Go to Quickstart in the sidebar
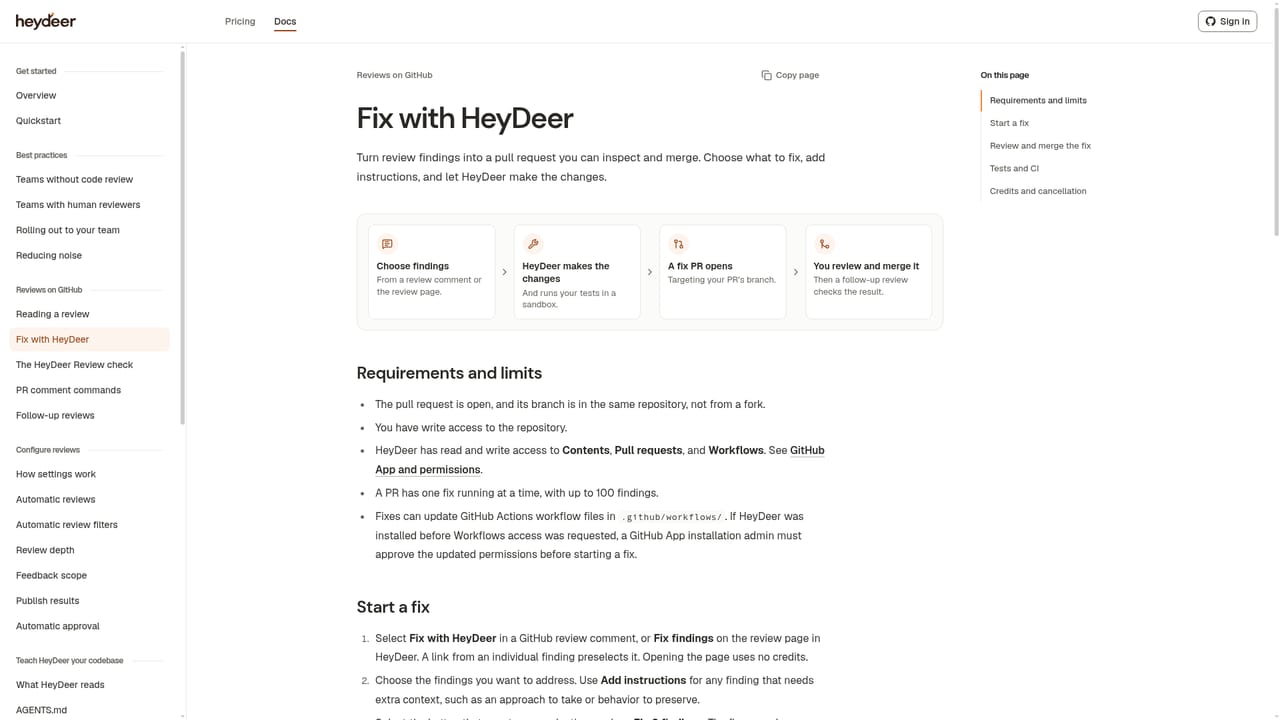 click(x=89, y=121)
